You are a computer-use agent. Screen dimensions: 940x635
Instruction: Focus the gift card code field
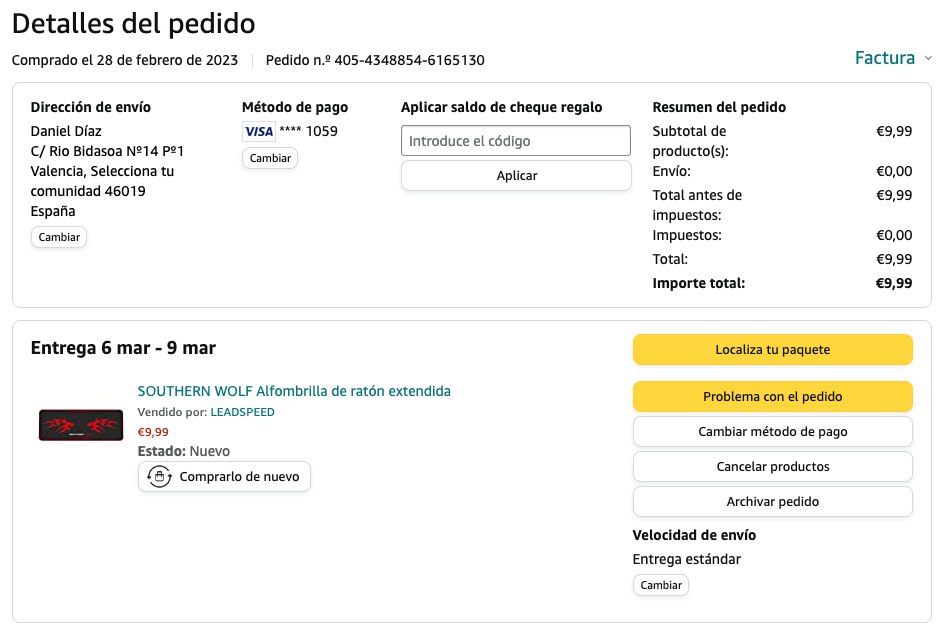[x=516, y=141]
